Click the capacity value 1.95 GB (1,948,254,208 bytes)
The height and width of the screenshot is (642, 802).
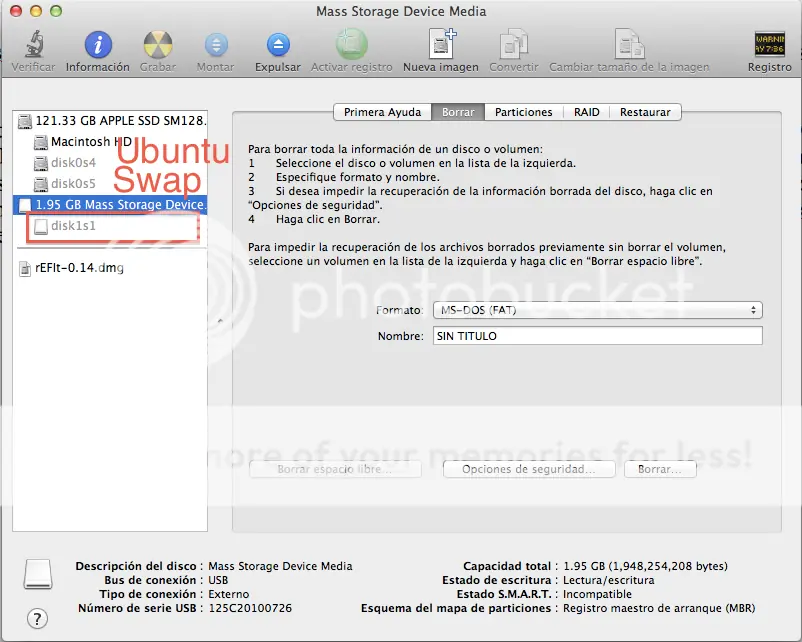(645, 566)
